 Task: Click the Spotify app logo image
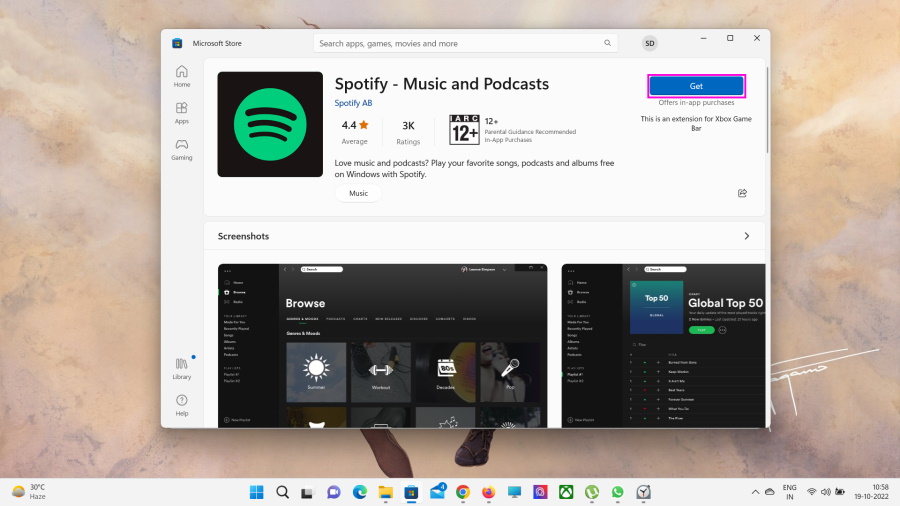click(x=270, y=124)
